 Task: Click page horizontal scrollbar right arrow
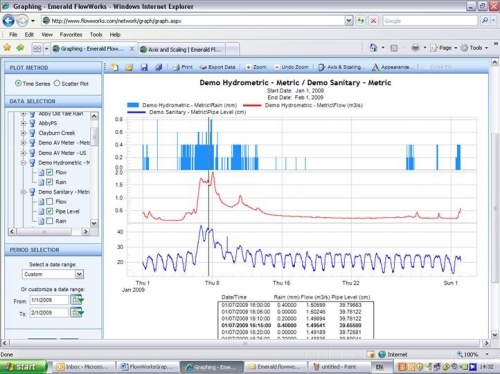(486, 343)
